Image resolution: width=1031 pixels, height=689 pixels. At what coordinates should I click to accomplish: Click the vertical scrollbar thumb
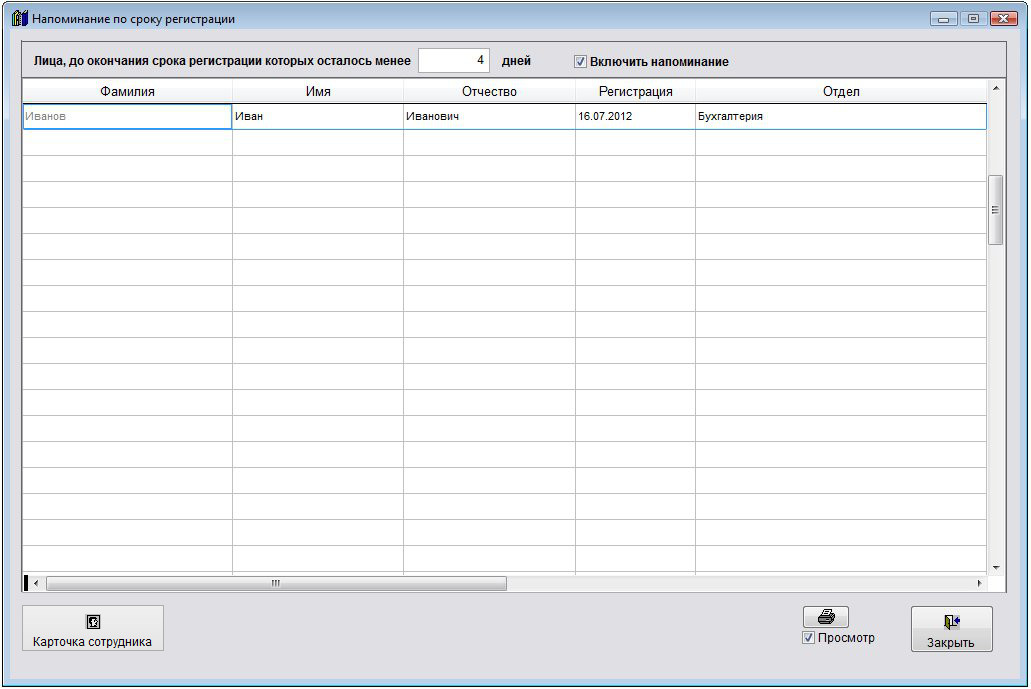click(x=995, y=210)
